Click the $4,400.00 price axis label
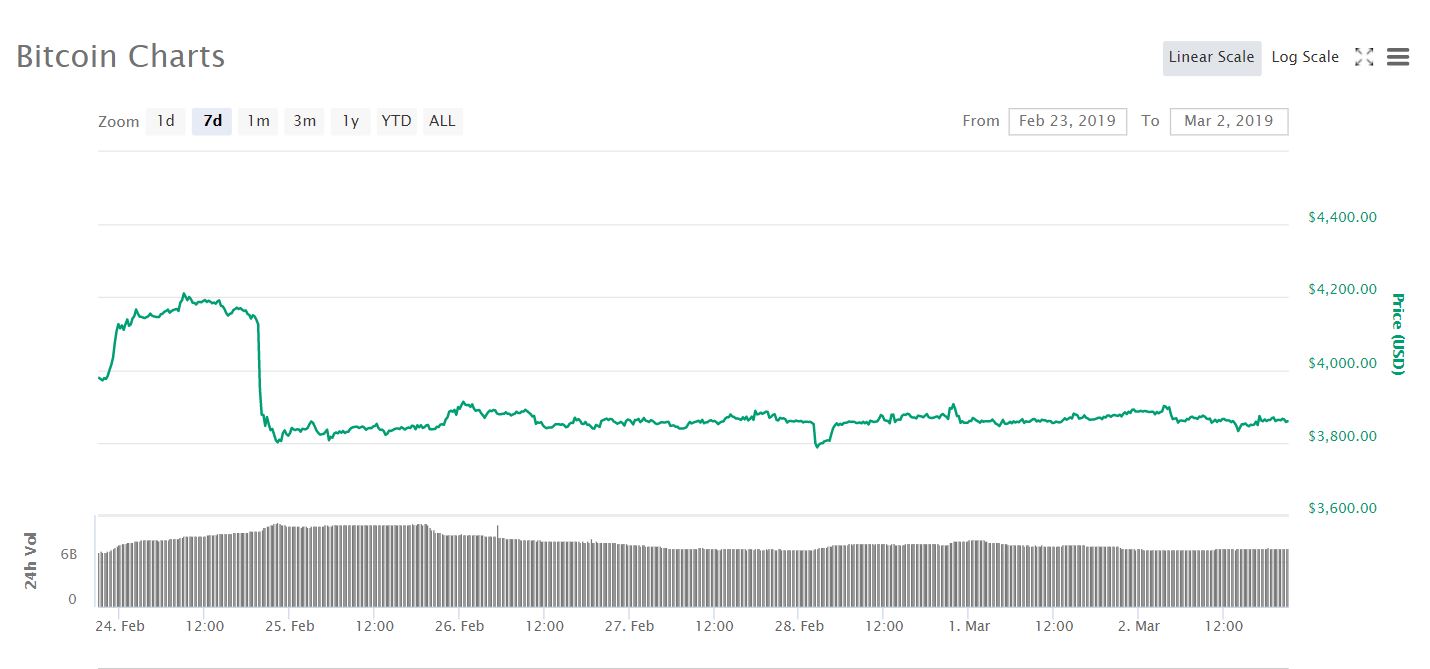Screen dimensions: 1430x669 point(1342,217)
